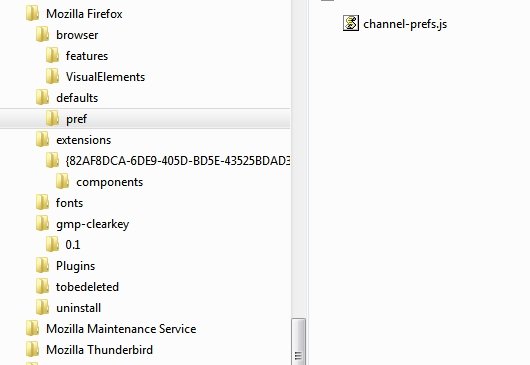Click the browser folder icon

coord(43,35)
